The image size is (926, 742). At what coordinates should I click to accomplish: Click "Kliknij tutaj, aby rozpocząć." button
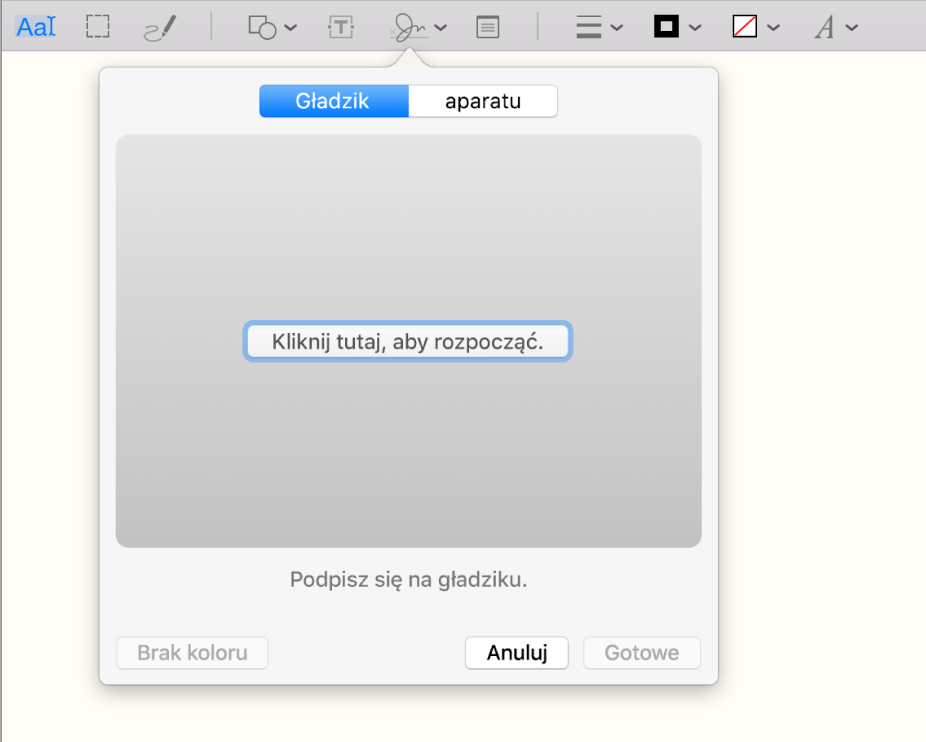407,341
